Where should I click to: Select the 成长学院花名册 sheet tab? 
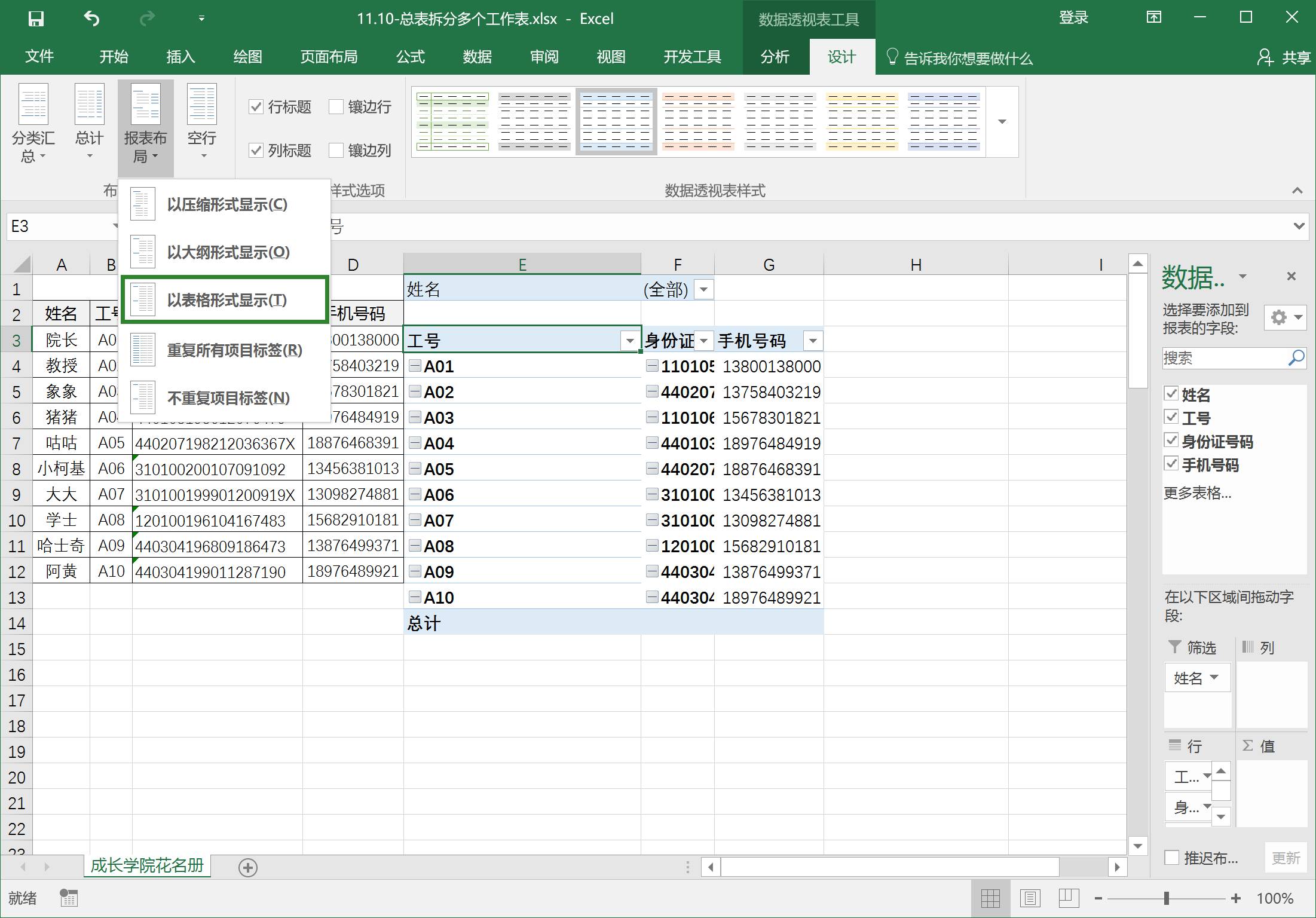pos(147,865)
